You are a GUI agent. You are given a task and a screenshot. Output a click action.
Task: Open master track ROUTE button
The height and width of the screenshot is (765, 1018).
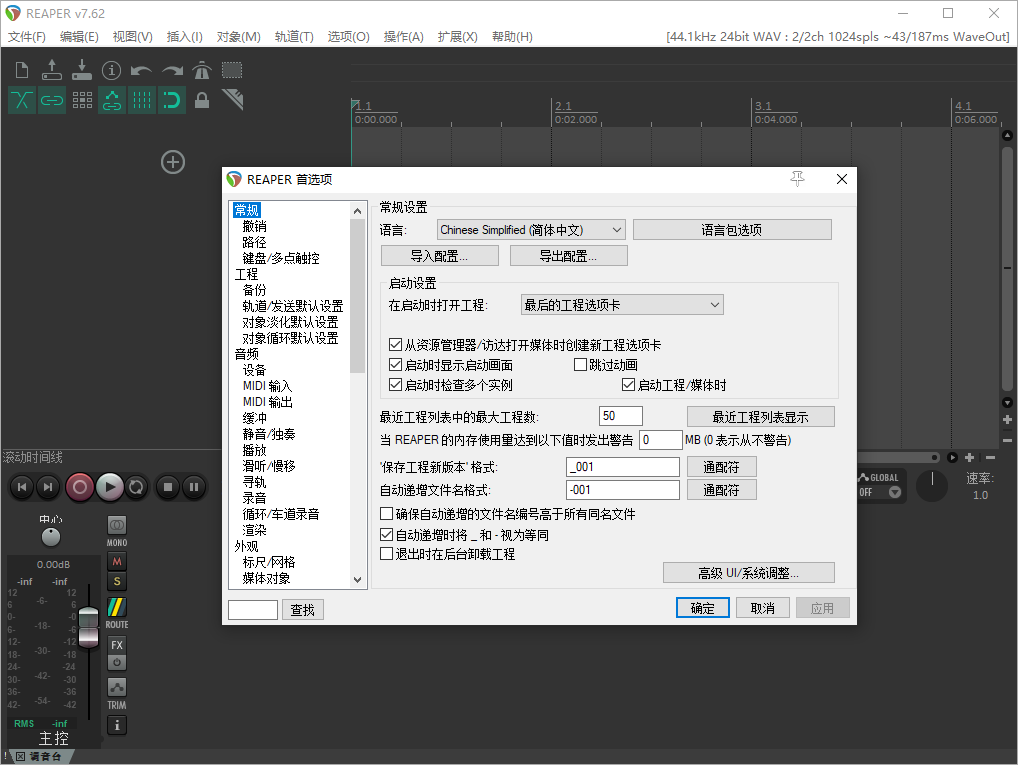(117, 609)
